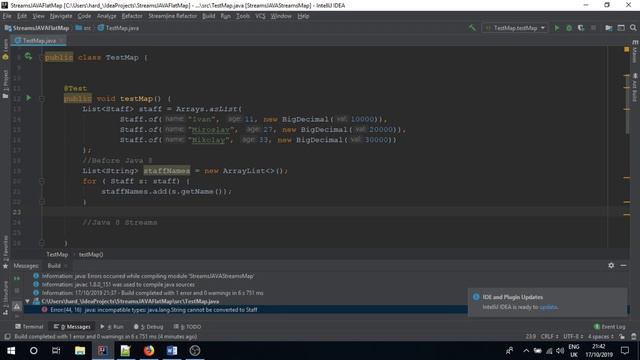Screen dimensions: 640x360
Task: Click the yellow inspection indicator at the top of the scrollbar
Action: (627, 49)
